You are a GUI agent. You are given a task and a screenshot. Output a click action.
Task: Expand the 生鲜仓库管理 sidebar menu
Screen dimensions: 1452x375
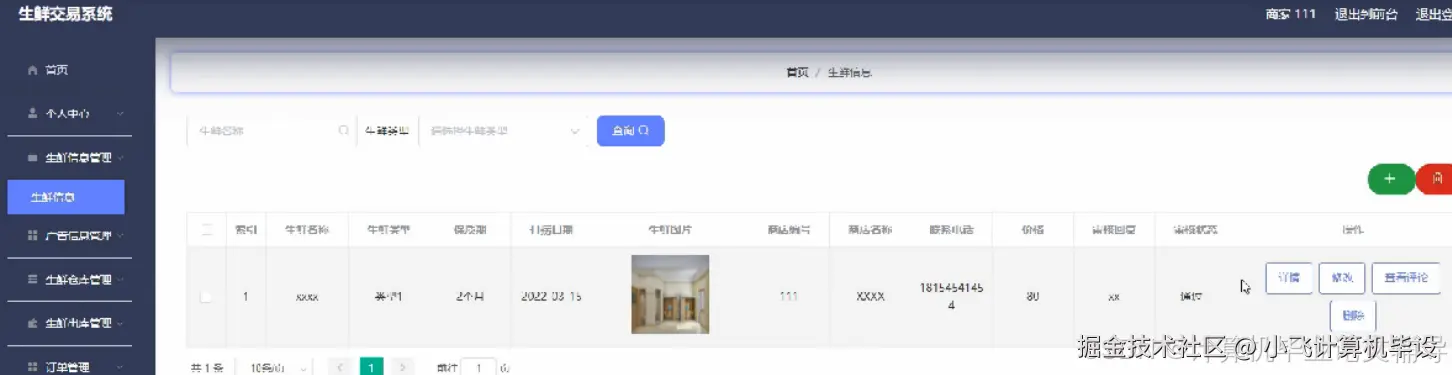120,280
